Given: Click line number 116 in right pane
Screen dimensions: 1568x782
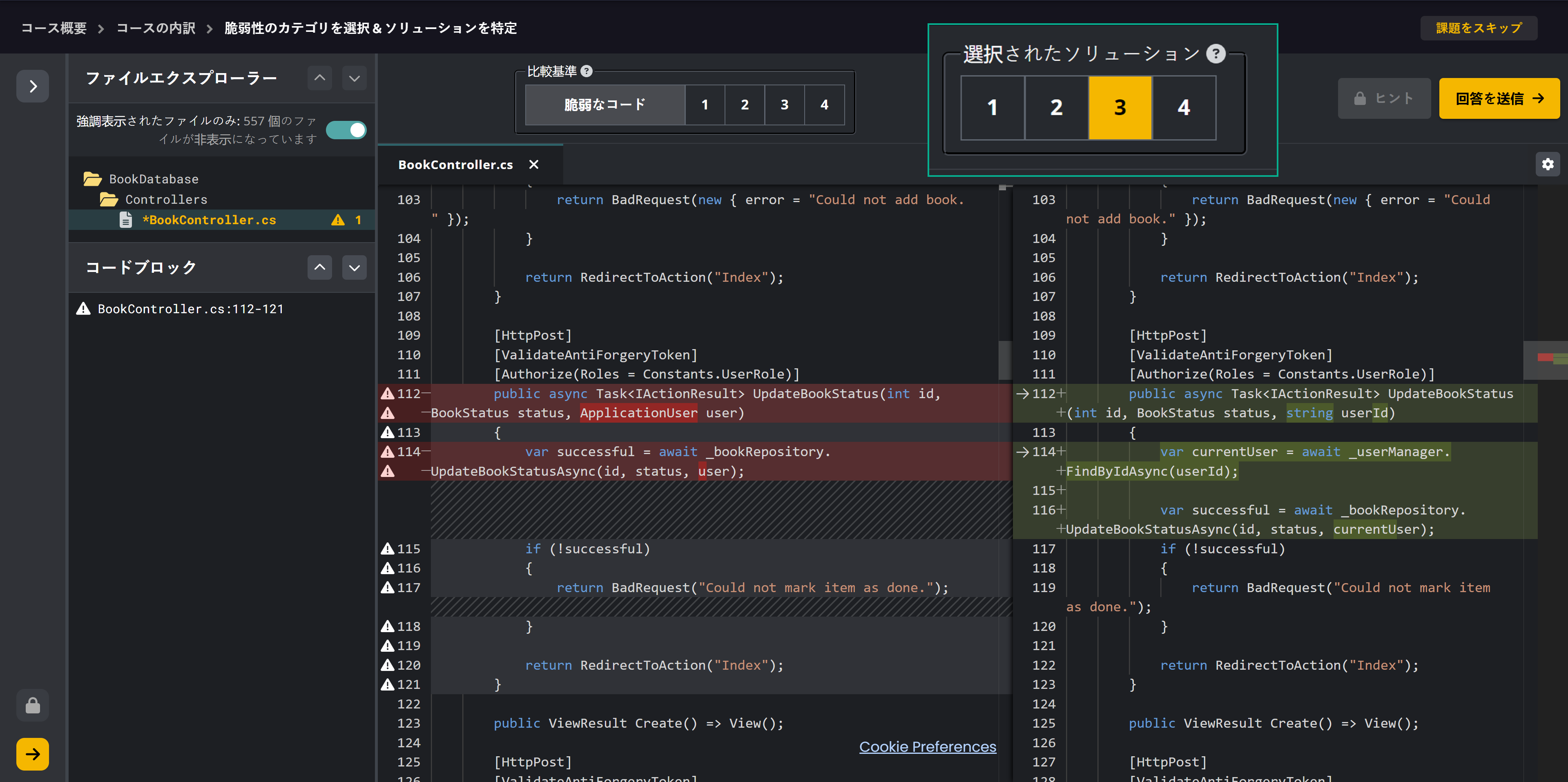Looking at the screenshot, I should click(x=1043, y=510).
